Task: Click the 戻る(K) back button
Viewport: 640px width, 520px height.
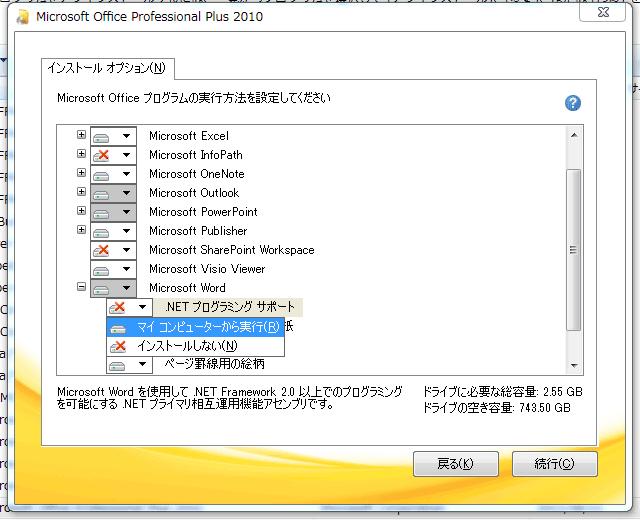Action: [x=456, y=464]
